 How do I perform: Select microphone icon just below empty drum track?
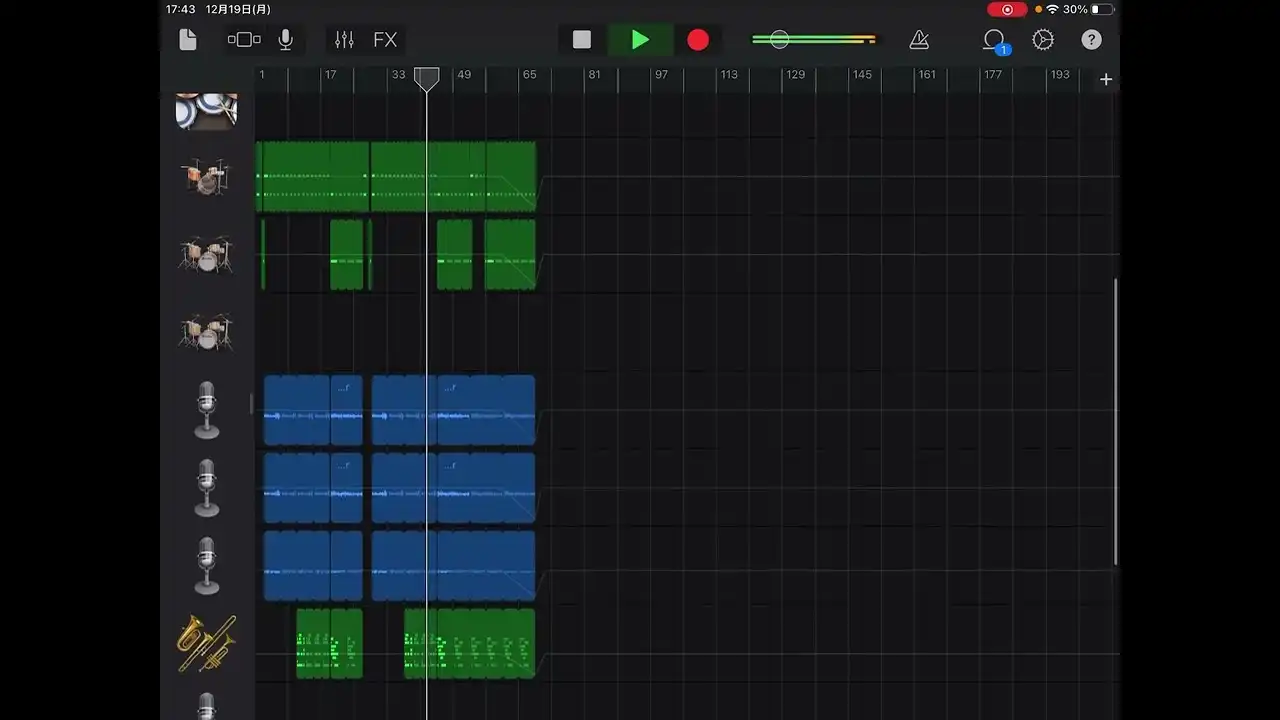[x=206, y=410]
